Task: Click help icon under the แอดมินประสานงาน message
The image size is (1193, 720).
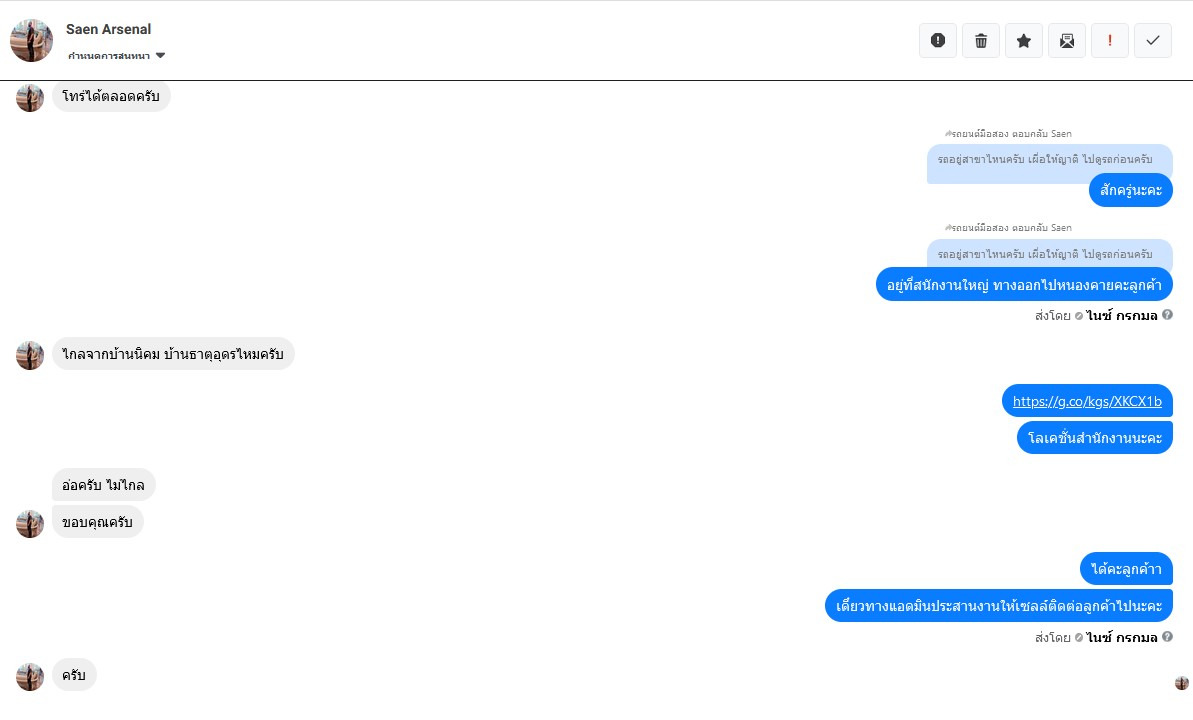Action: (x=1167, y=637)
